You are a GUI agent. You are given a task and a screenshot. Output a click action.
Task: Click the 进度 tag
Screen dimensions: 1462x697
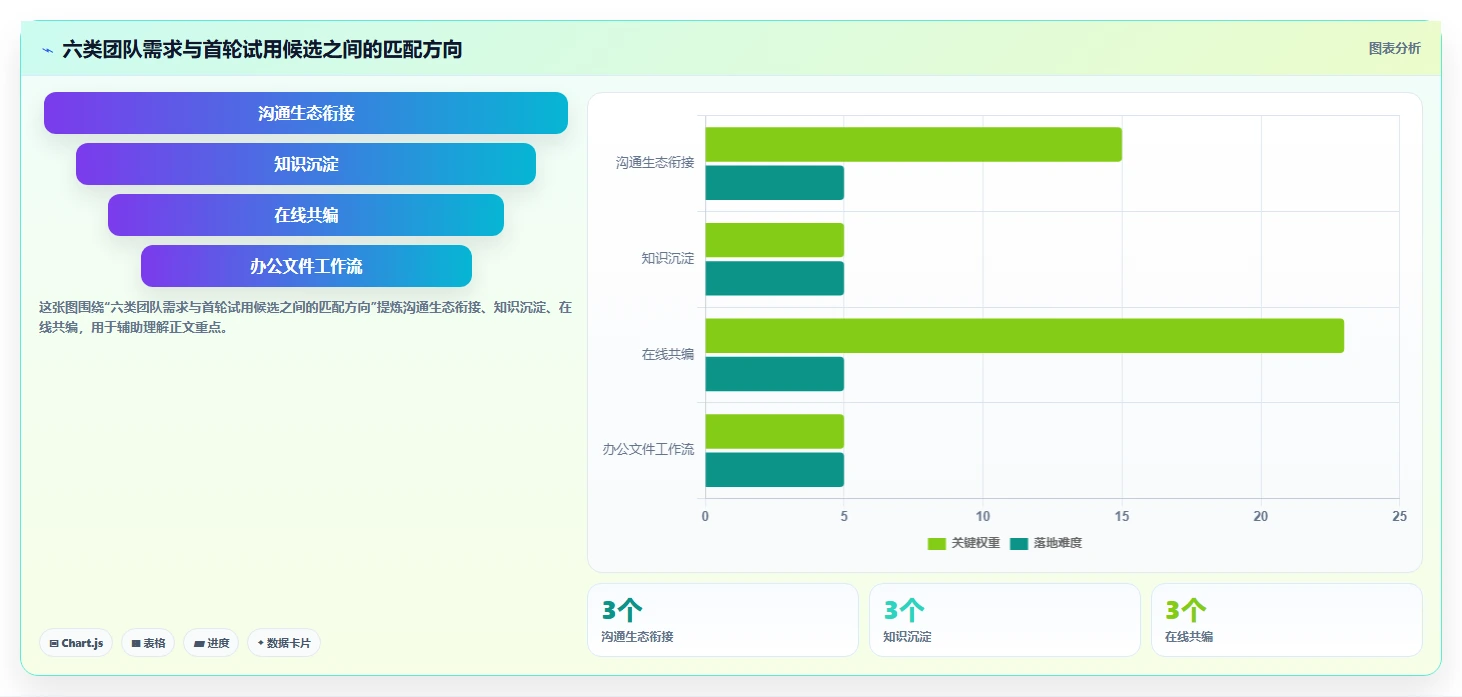[211, 643]
